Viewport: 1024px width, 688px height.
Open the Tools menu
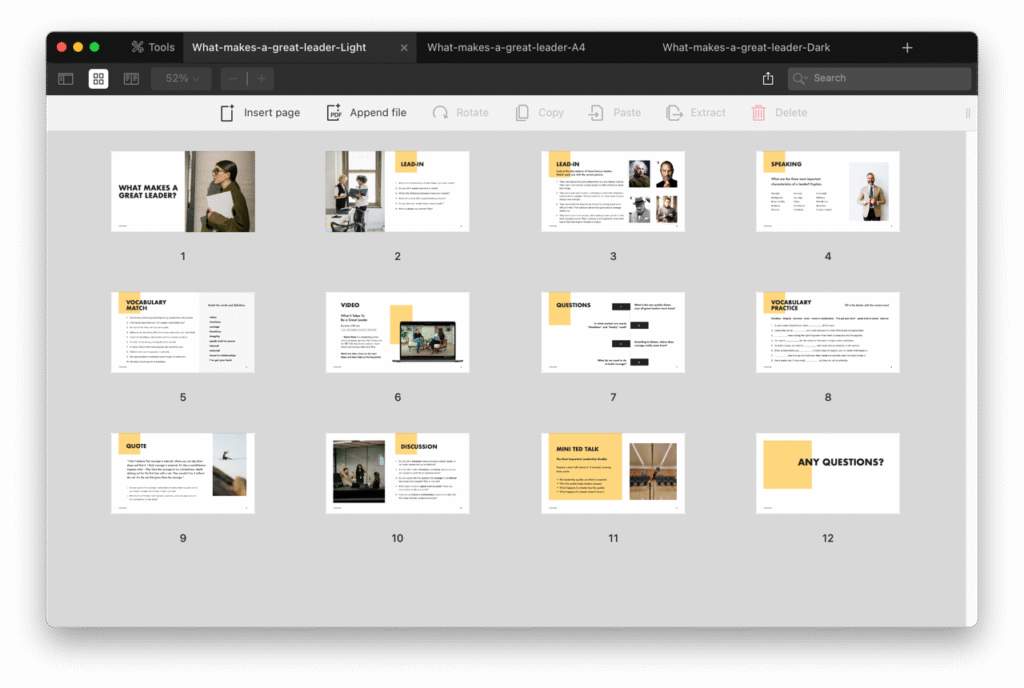(x=152, y=47)
